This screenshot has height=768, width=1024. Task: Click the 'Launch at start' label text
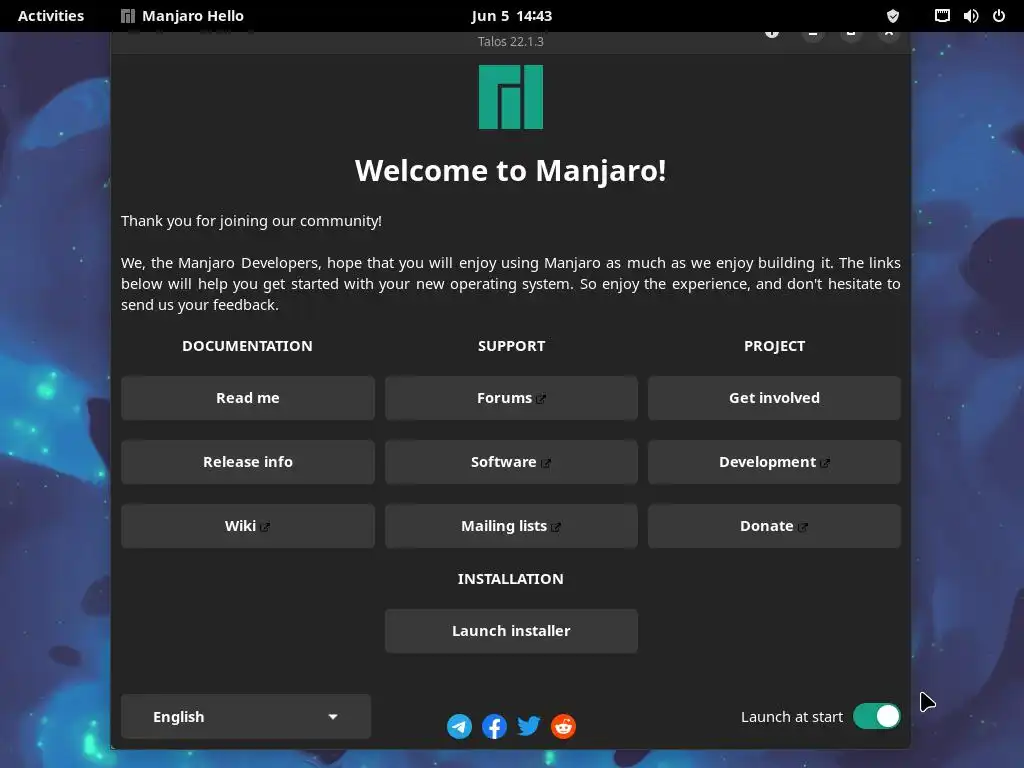click(792, 716)
